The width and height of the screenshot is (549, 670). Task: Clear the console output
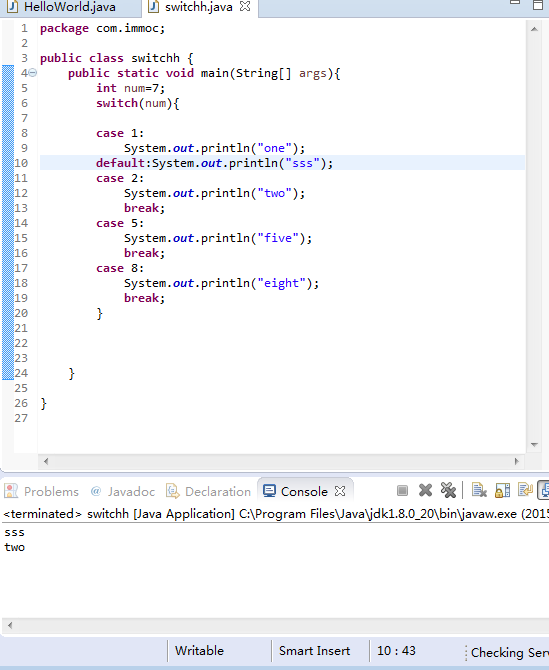click(x=479, y=491)
